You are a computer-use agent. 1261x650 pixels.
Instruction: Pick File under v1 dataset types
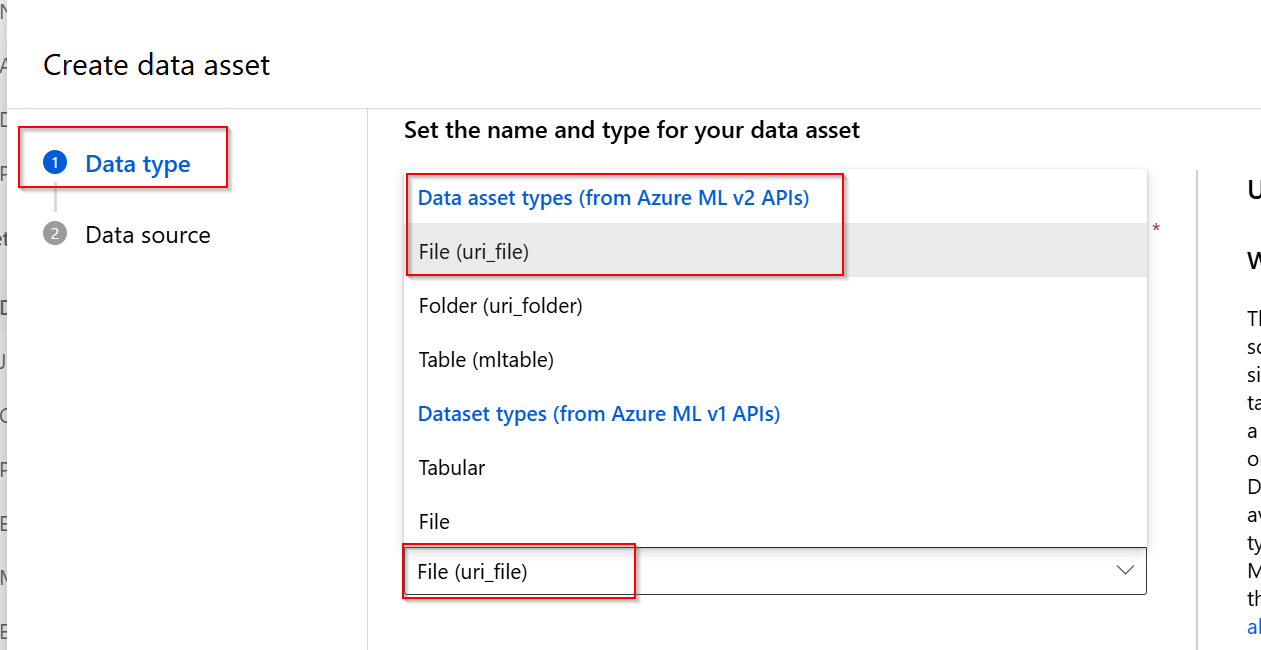[x=775, y=521]
